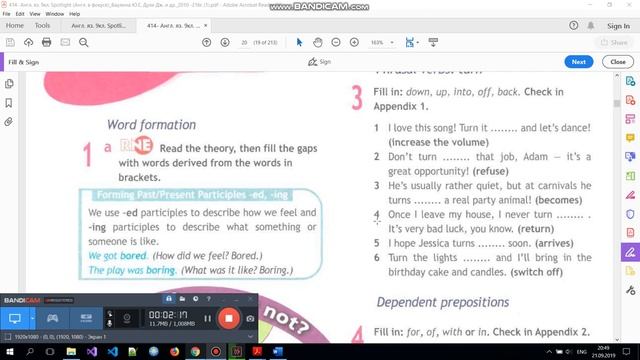The image size is (640, 360).
Task: Click the fit page width icon
Action: (409, 42)
